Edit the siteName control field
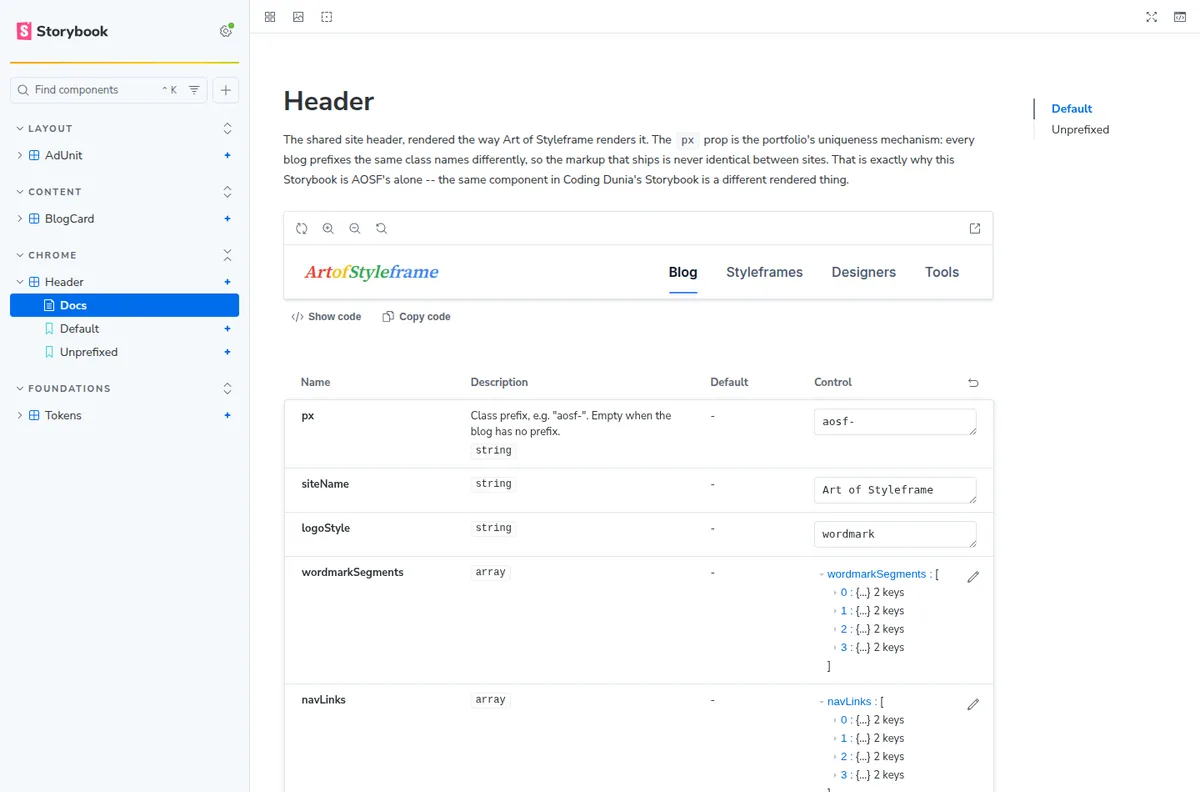Viewport: 1200px width, 792px height. (895, 490)
